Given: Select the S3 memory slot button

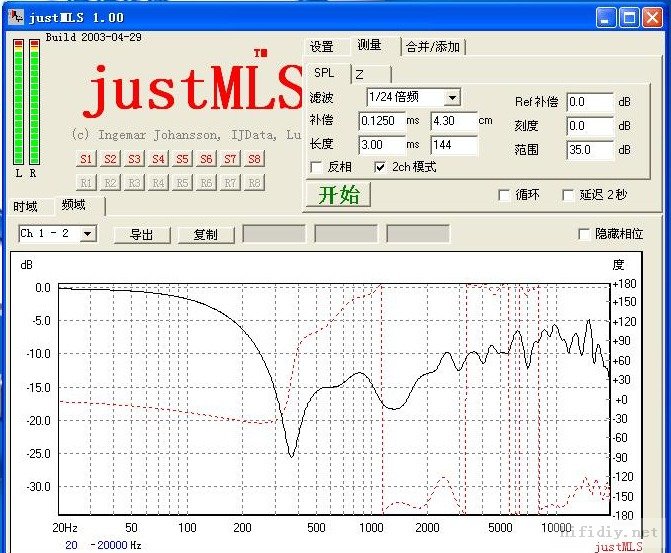Looking at the screenshot, I should pyautogui.click(x=134, y=159).
